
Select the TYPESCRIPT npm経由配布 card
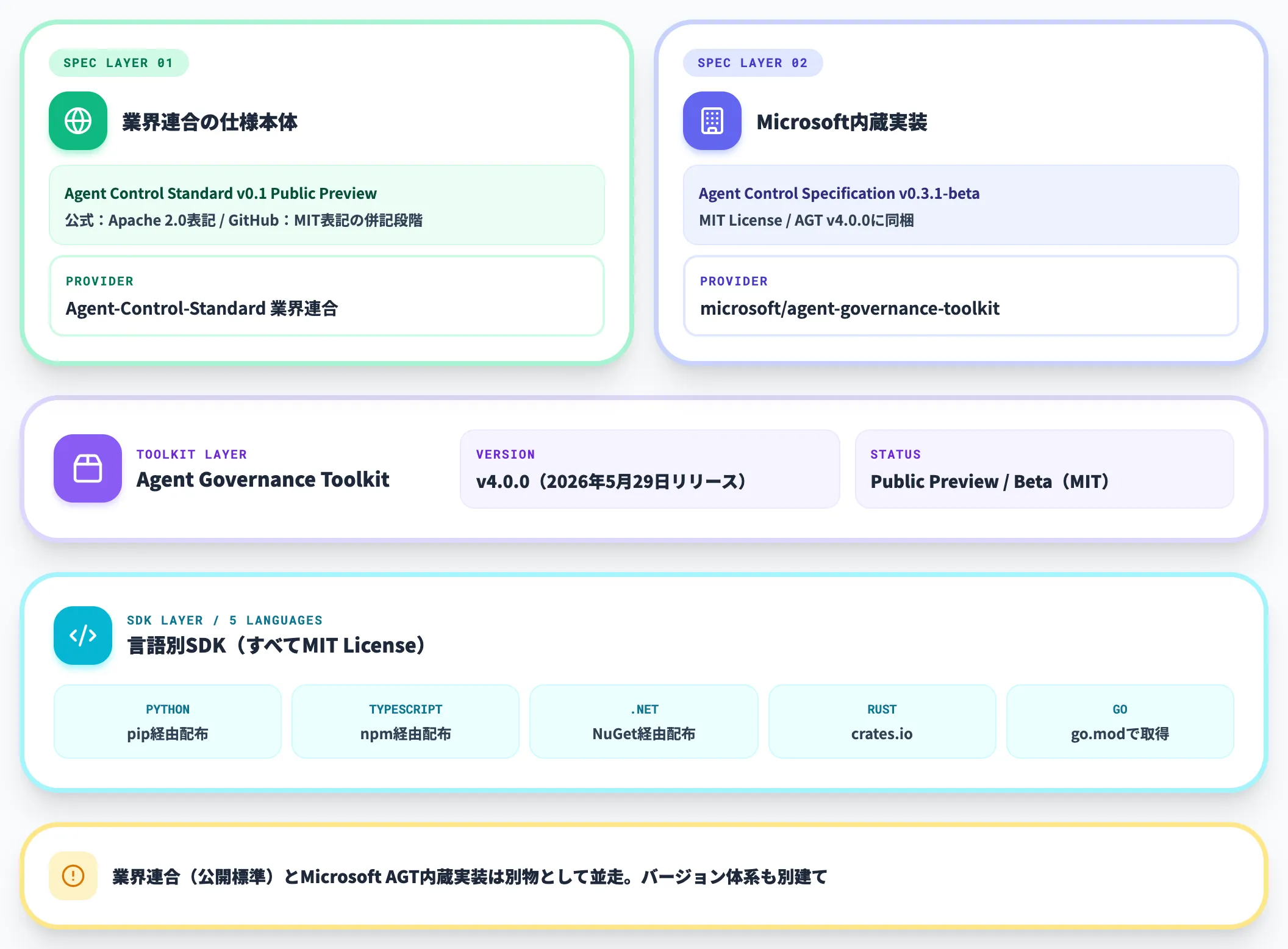pyautogui.click(x=406, y=722)
